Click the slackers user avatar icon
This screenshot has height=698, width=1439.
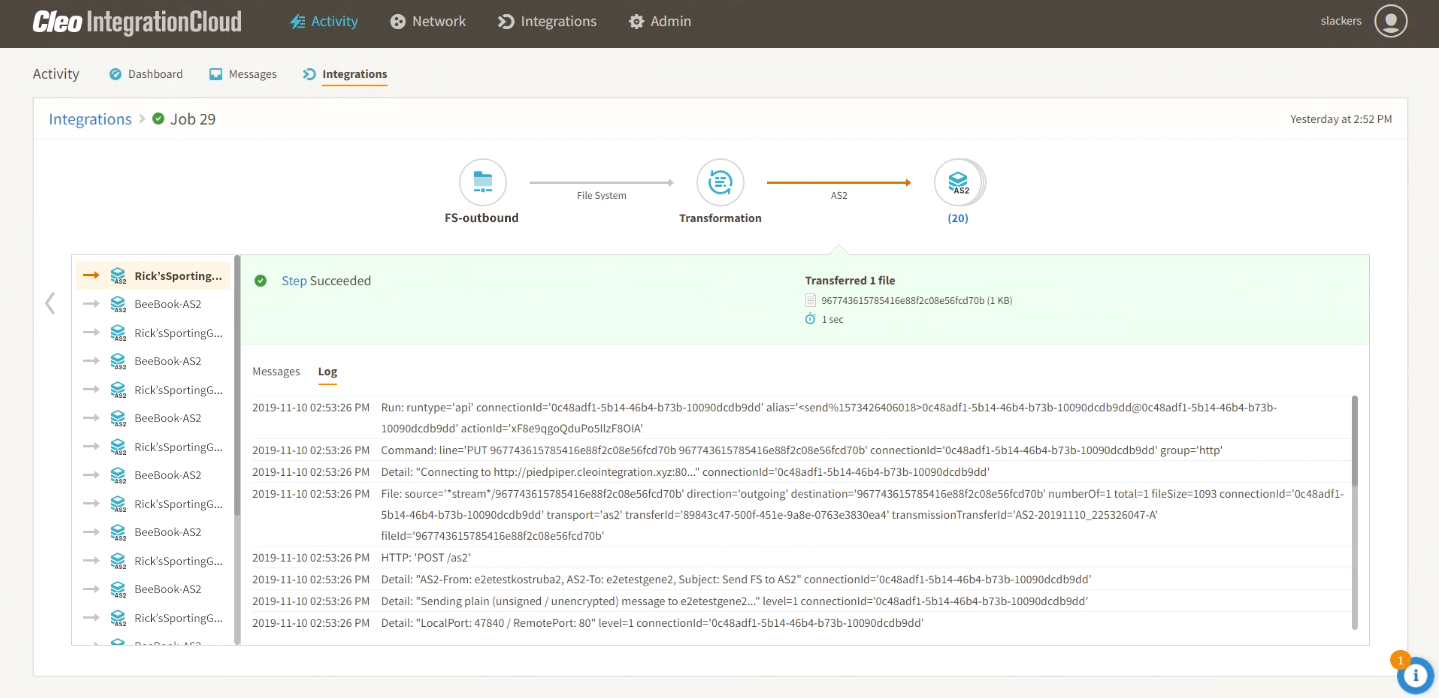pyautogui.click(x=1390, y=21)
